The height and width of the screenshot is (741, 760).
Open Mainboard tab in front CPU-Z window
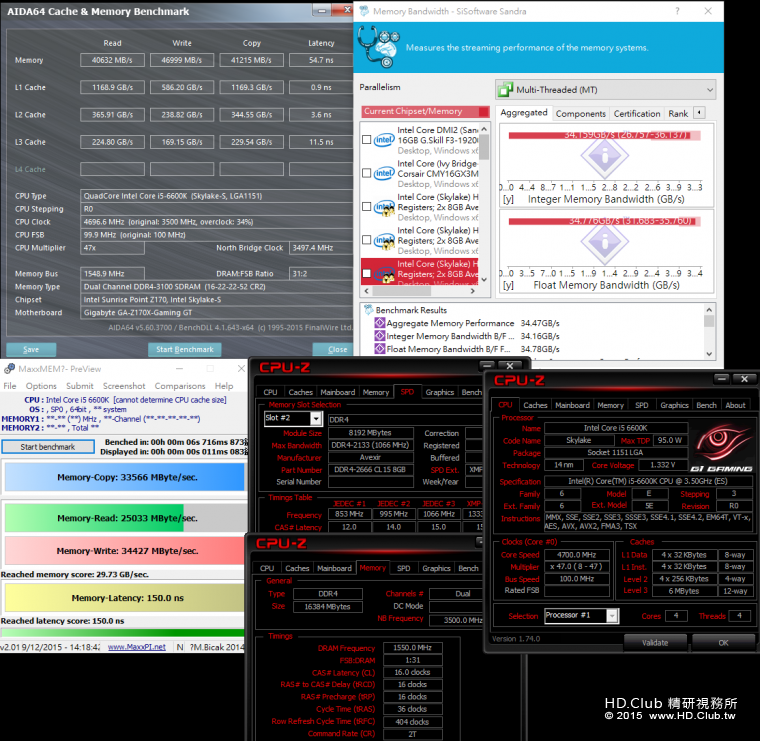coord(572,405)
